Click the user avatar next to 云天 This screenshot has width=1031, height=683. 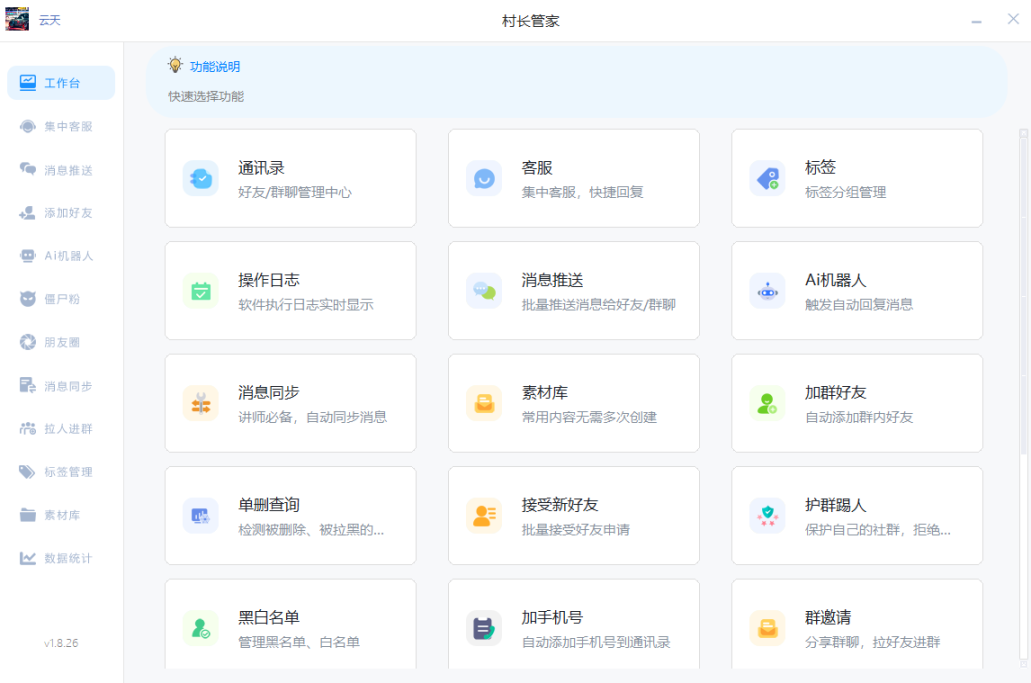(17, 20)
